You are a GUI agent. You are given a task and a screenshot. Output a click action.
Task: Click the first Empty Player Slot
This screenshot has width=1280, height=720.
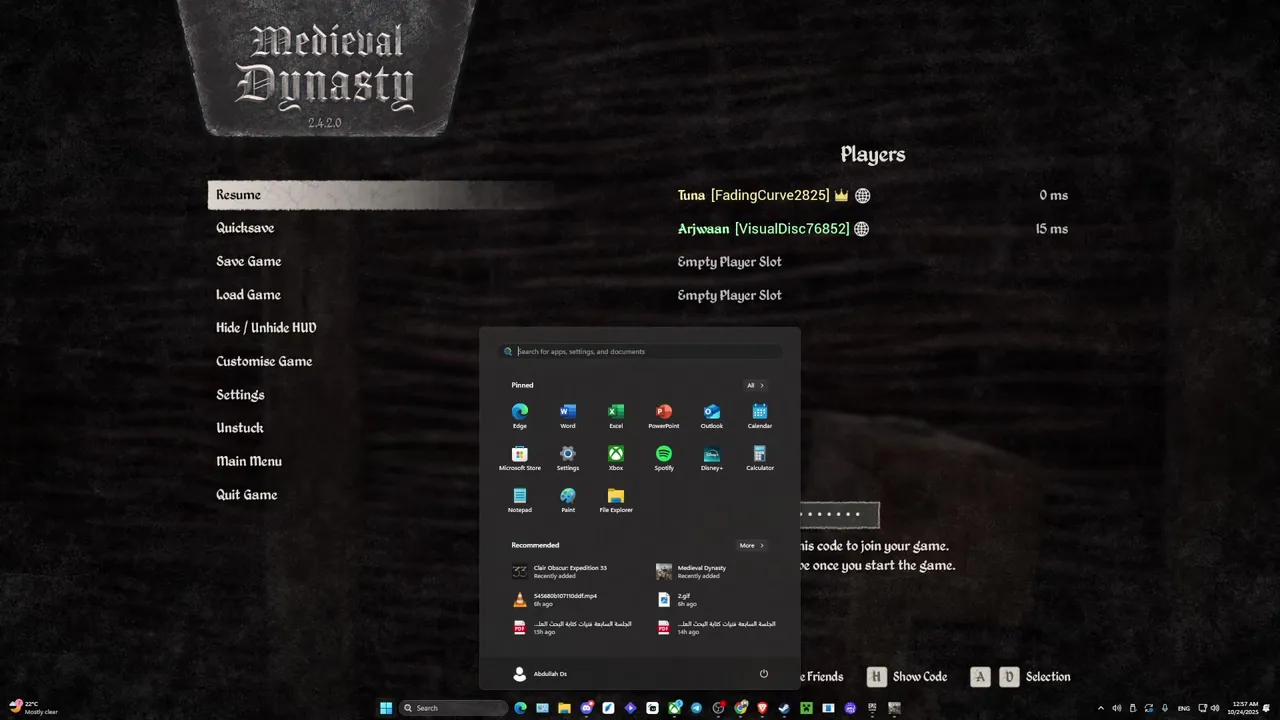730,262
